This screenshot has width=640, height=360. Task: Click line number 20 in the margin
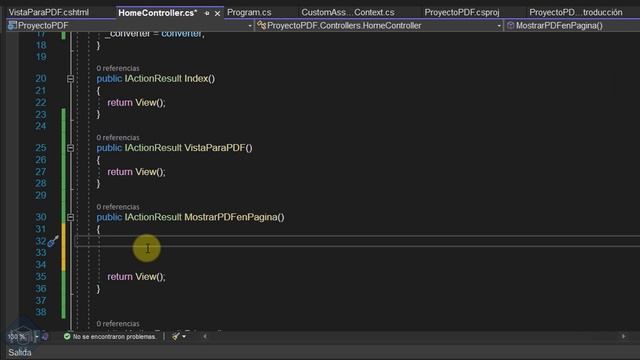click(41, 78)
